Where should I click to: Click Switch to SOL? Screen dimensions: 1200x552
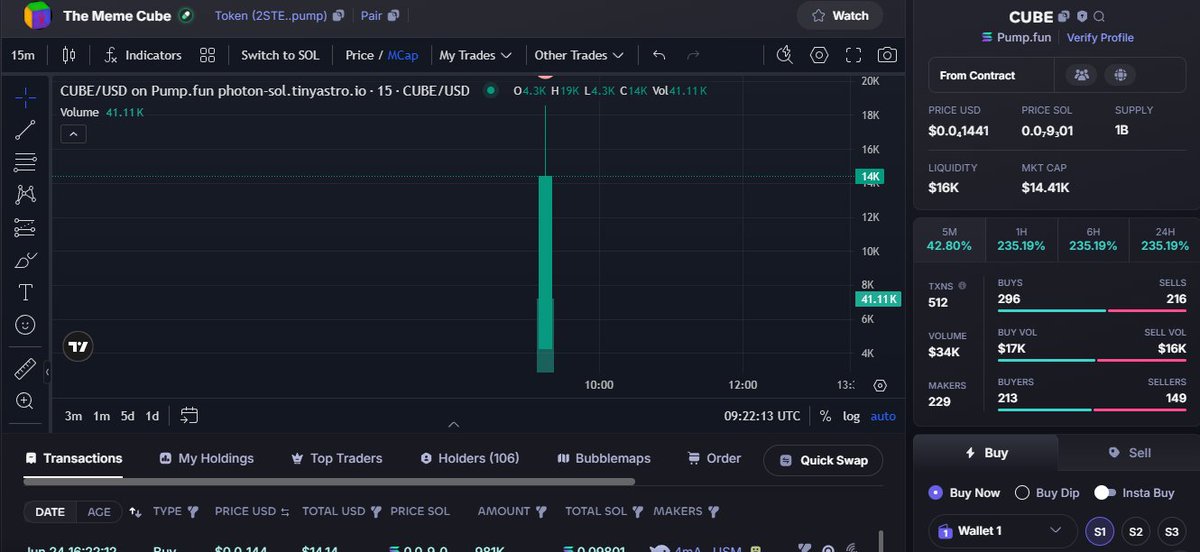point(280,55)
